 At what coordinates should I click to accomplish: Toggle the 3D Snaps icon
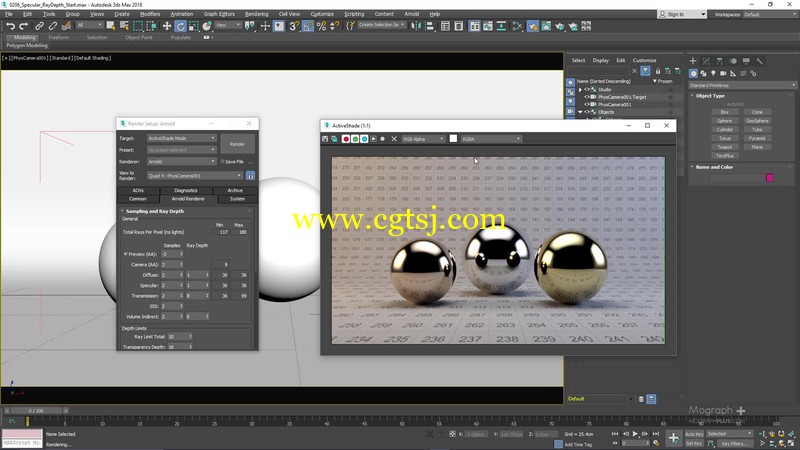click(x=294, y=26)
